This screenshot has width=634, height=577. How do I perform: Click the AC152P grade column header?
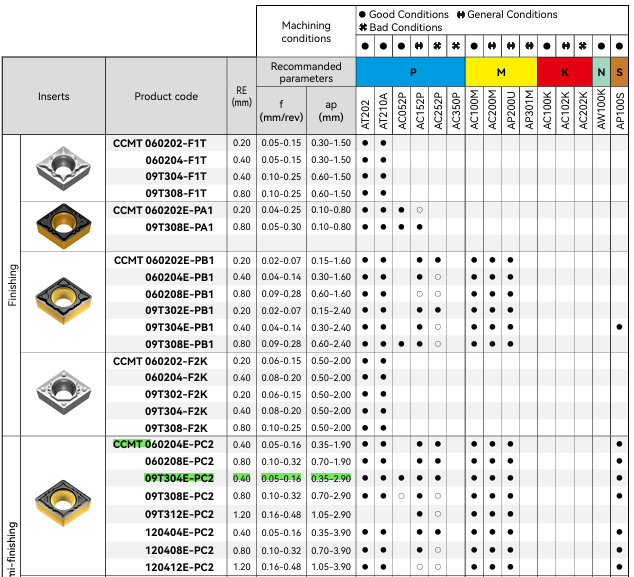420,110
